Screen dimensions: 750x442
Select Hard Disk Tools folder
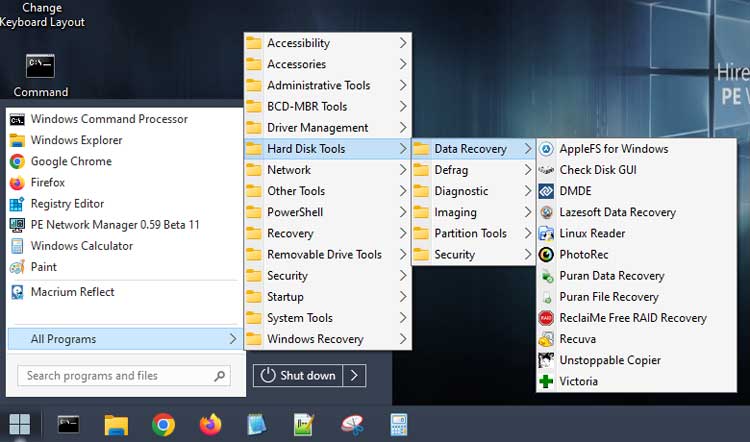tap(328, 149)
